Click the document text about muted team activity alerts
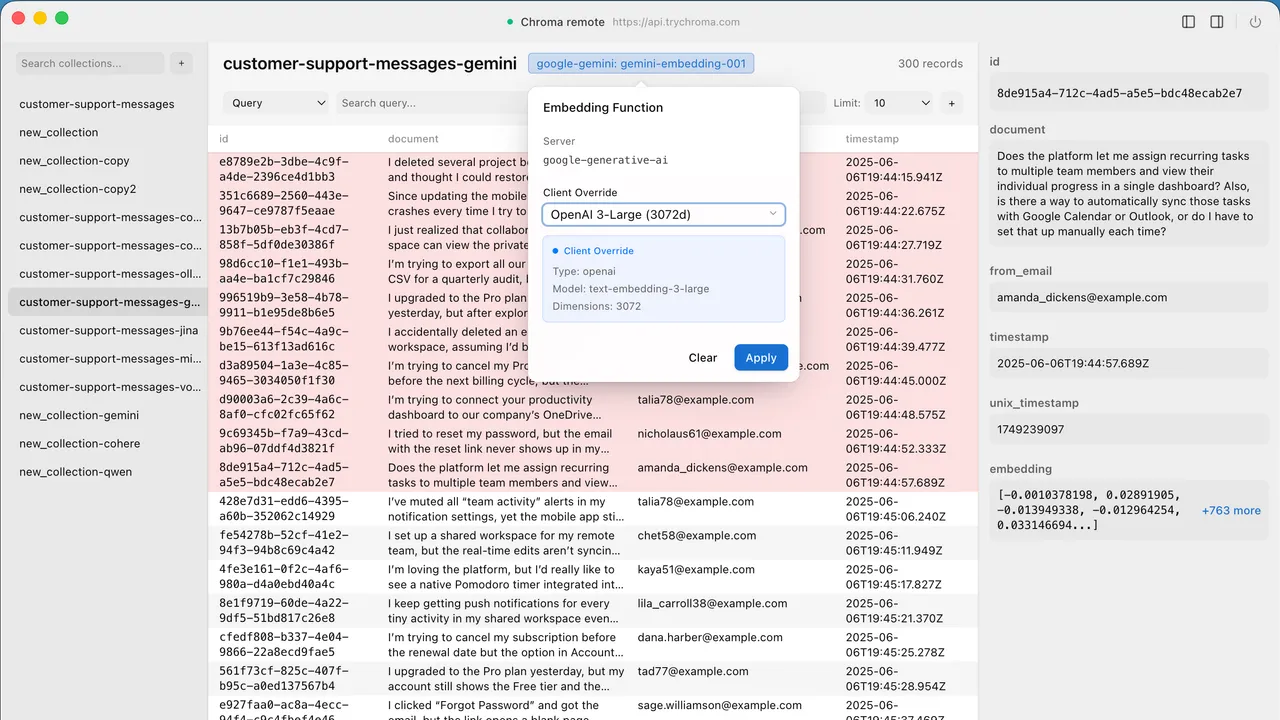The height and width of the screenshot is (720, 1280). (506, 509)
